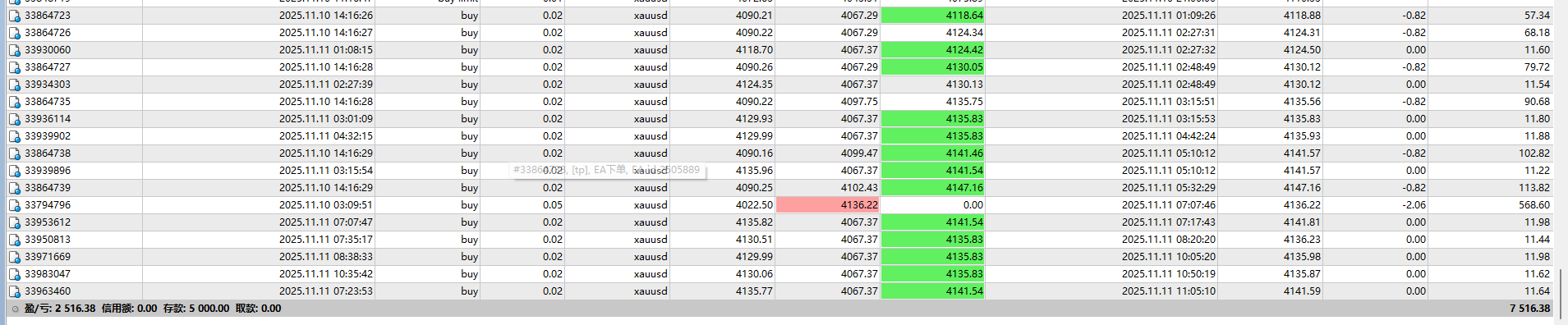Select the 0.05 lot size cell
1568x325 pixels.
(x=553, y=205)
